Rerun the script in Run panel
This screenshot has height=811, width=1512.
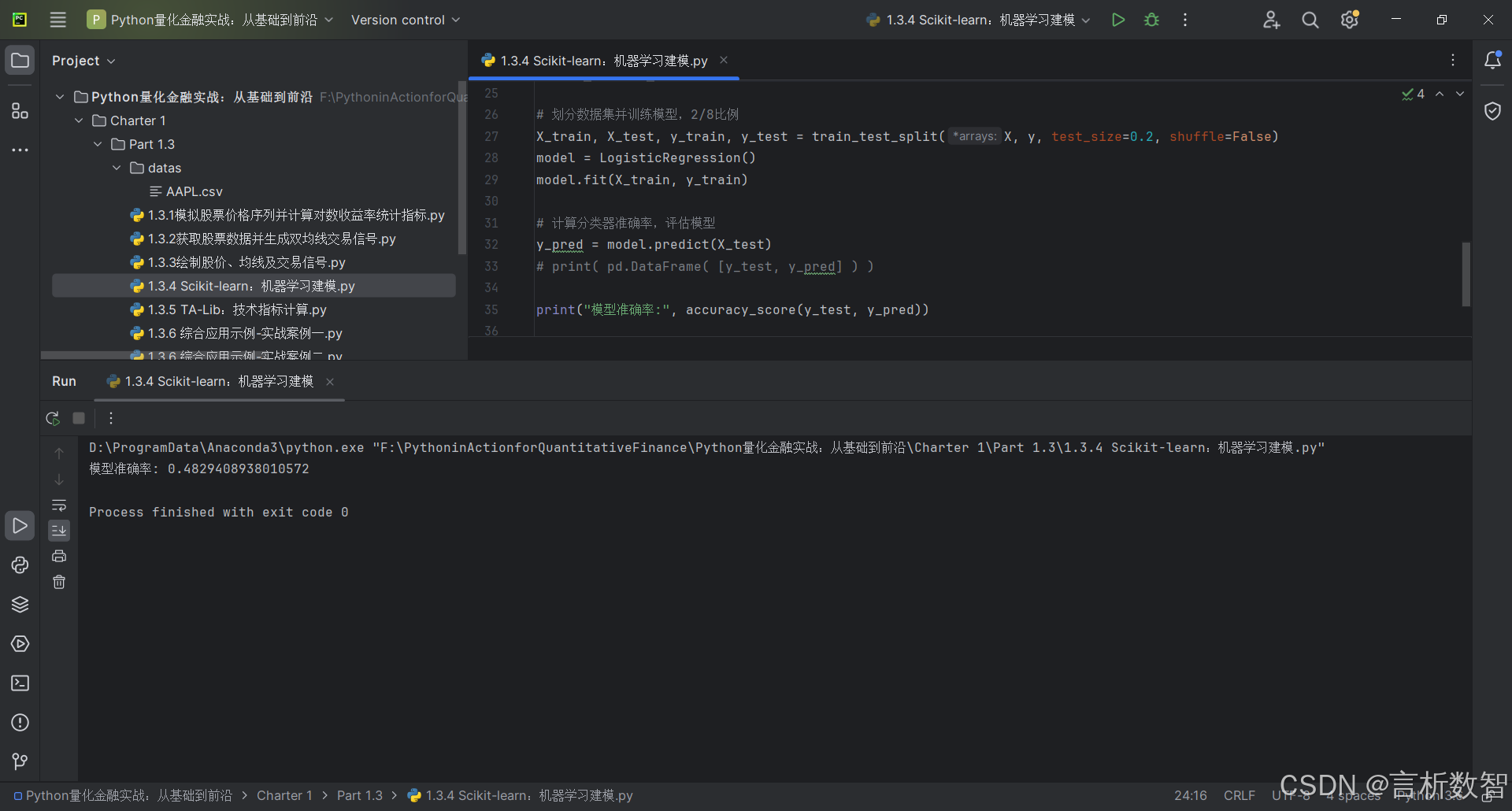53,418
